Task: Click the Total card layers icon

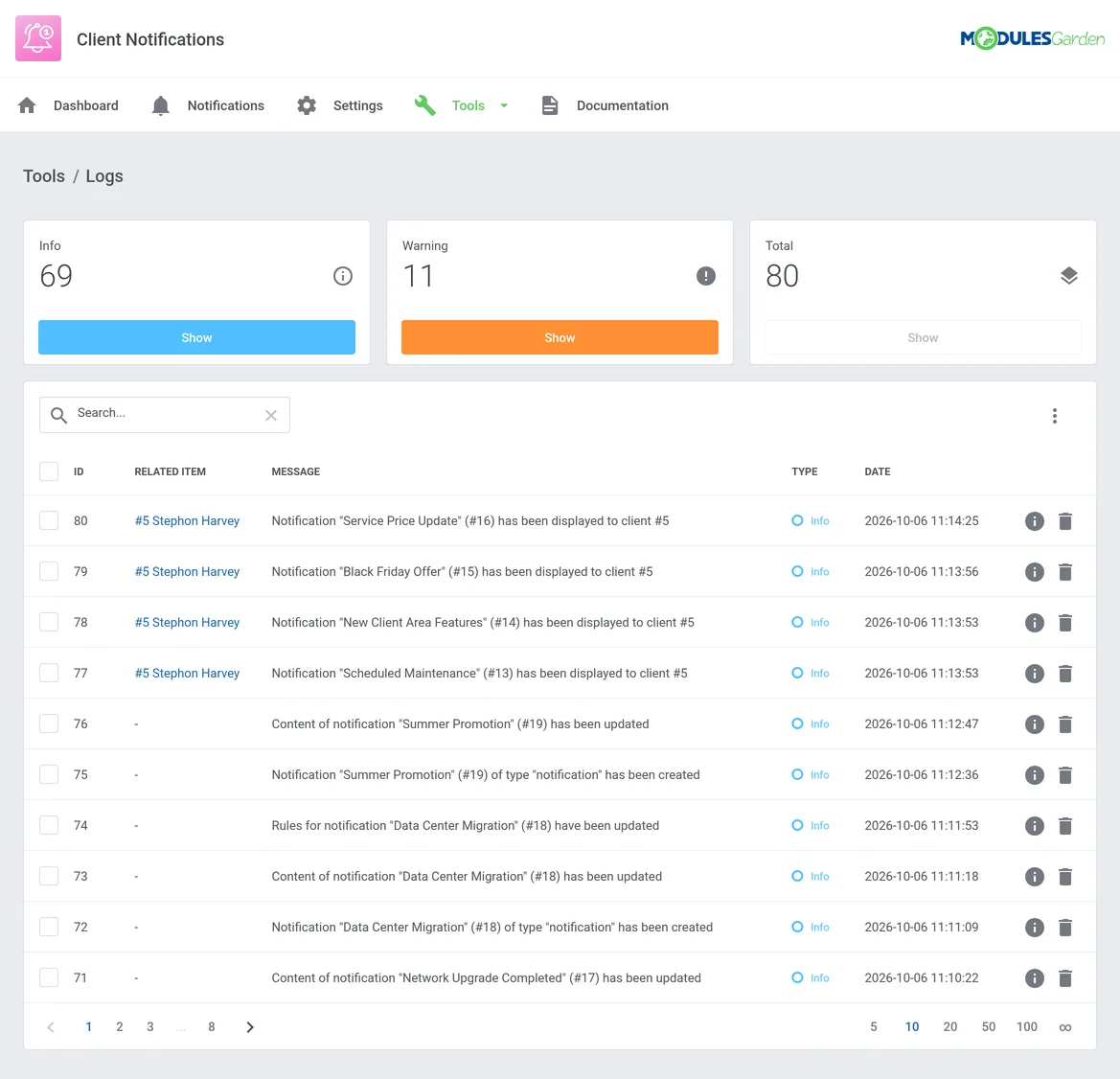Action: pyautogui.click(x=1068, y=276)
